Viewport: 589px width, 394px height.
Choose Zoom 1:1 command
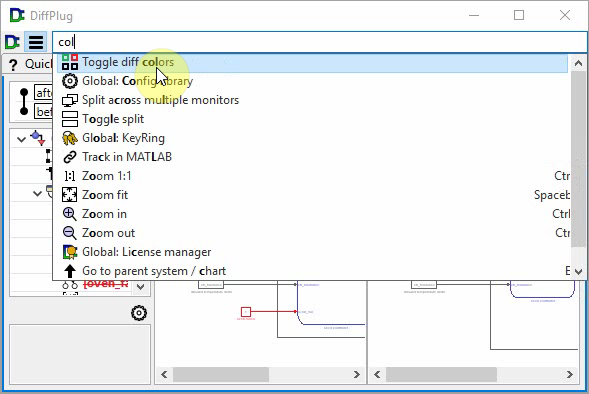[x=312, y=176]
